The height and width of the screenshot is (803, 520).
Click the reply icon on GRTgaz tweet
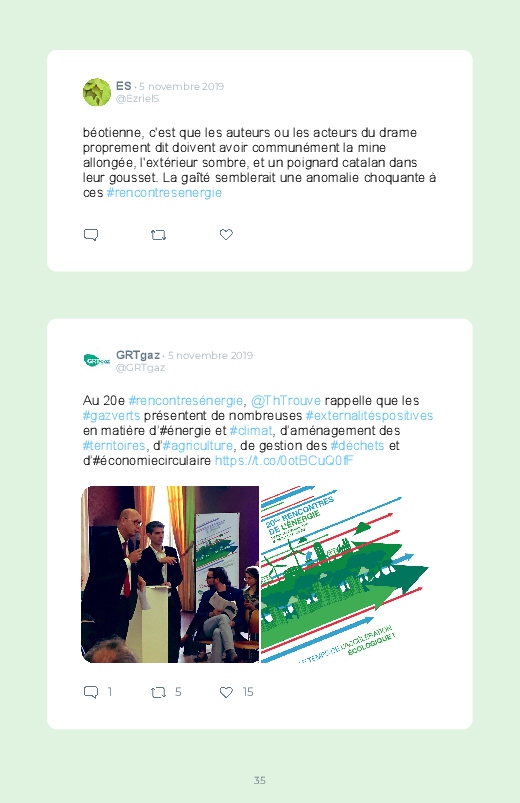coord(91,692)
